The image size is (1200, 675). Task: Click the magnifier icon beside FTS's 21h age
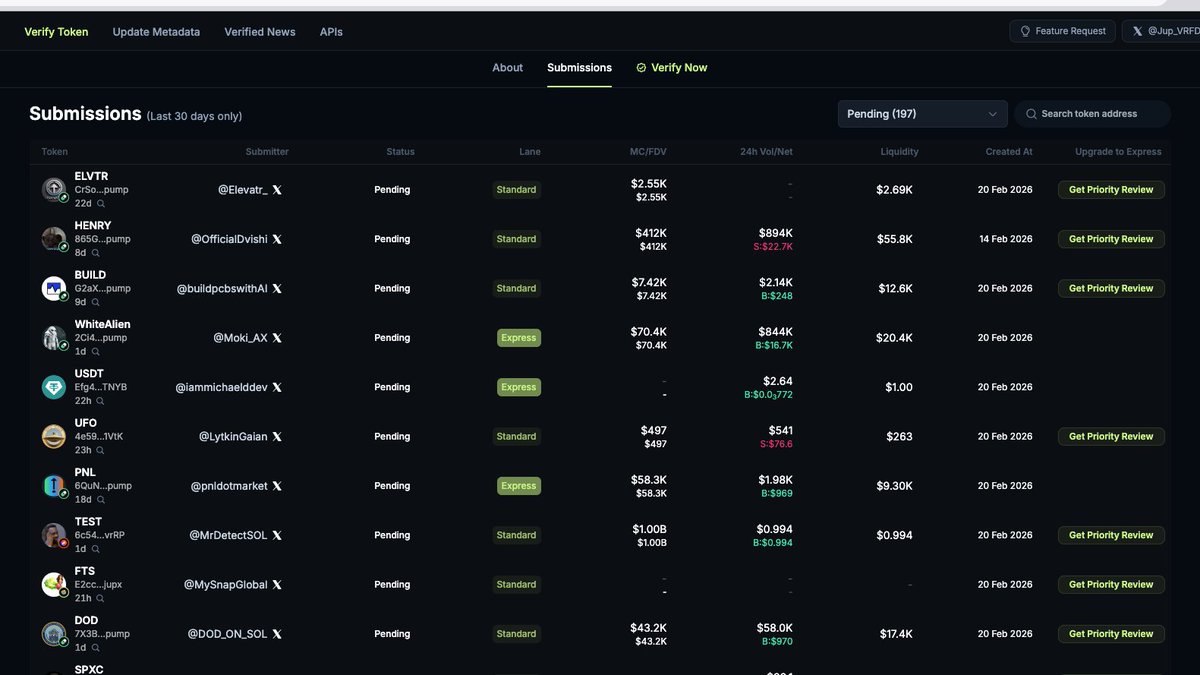click(x=101, y=599)
